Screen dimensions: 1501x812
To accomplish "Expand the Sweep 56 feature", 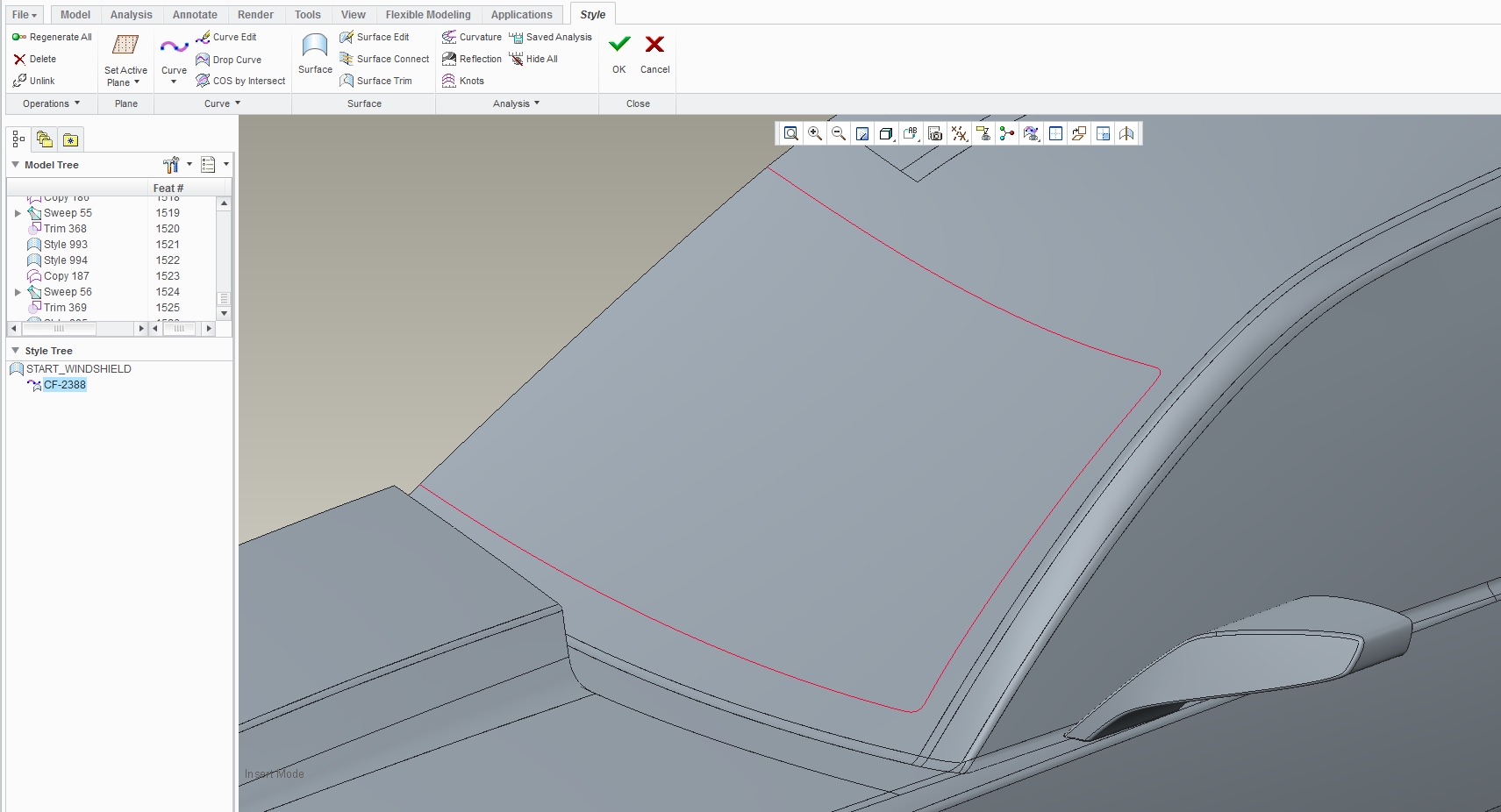I will (18, 292).
